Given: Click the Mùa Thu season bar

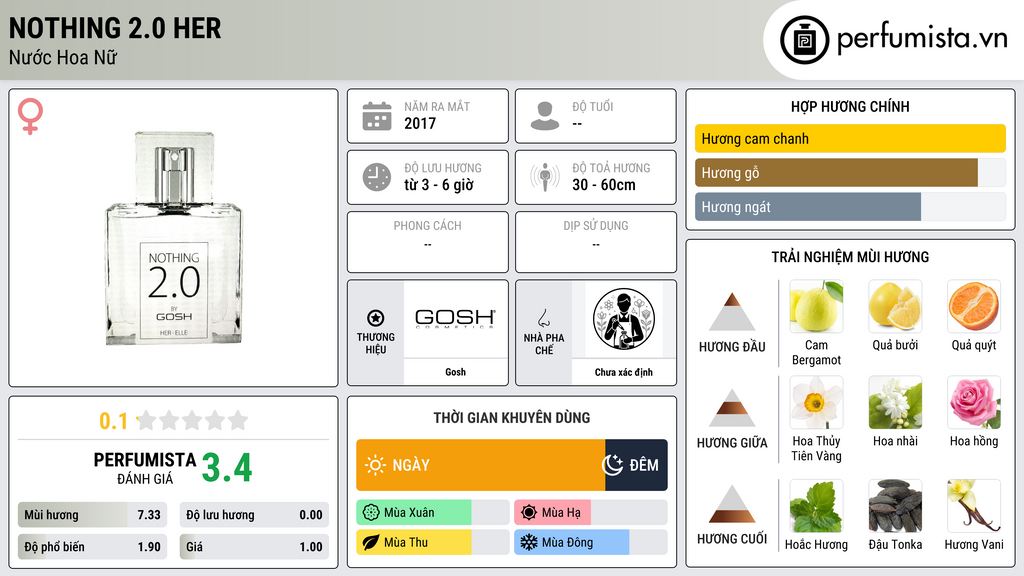Looking at the screenshot, I should point(433,542).
